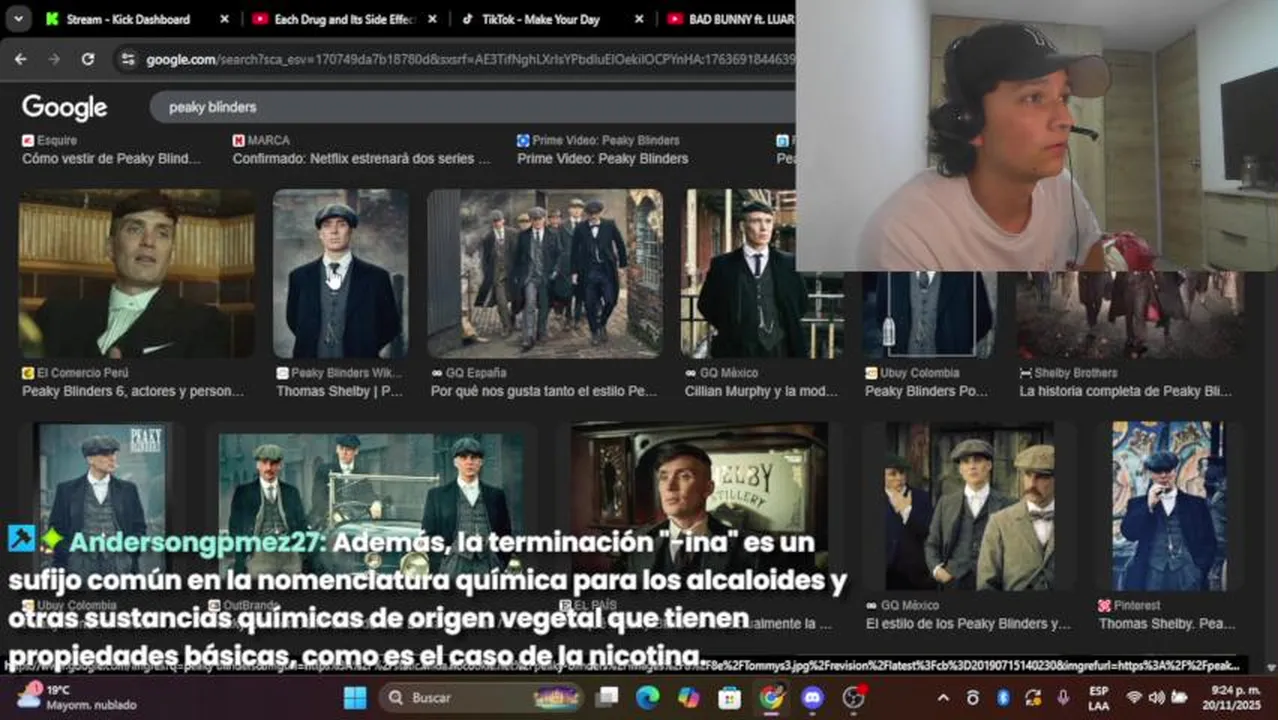The height and width of the screenshot is (720, 1278).
Task: Open the OBS Studio taskbar icon
Action: (x=853, y=697)
